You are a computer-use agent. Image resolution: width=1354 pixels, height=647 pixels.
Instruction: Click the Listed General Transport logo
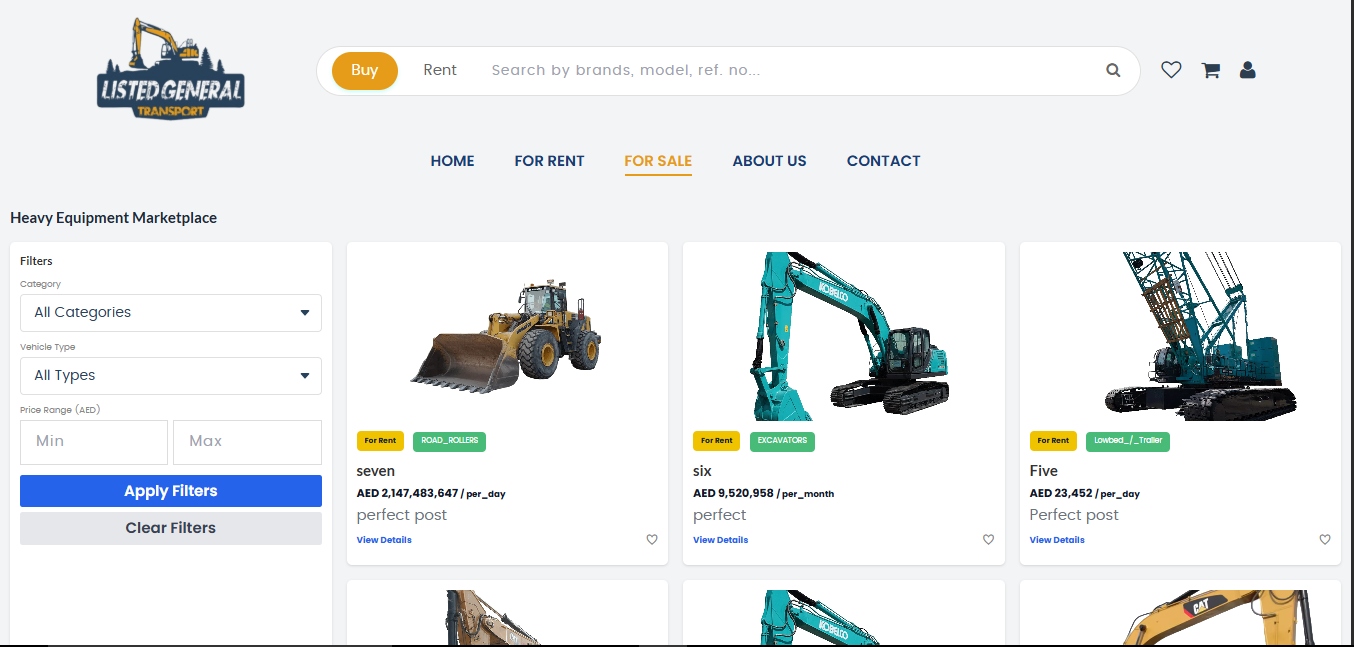tap(171, 68)
